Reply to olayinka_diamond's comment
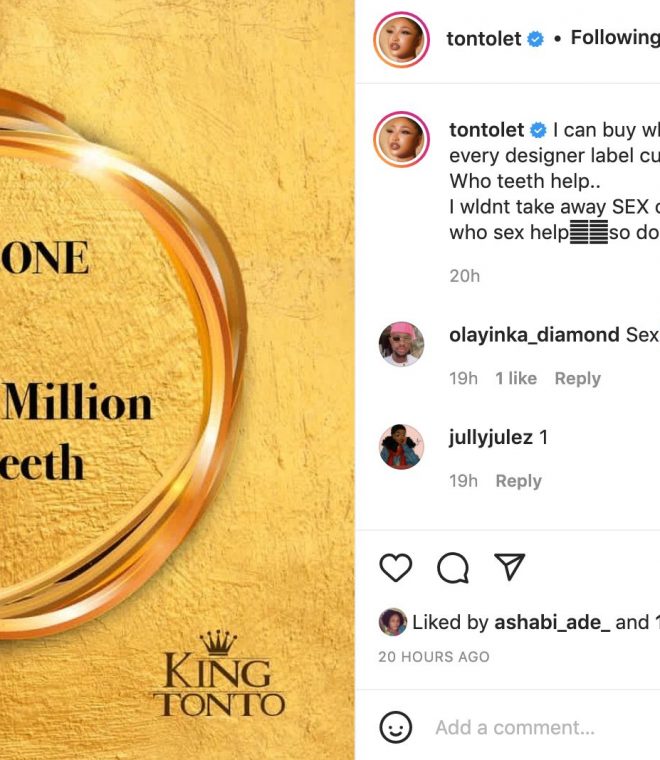The height and width of the screenshot is (760, 660). [x=578, y=378]
